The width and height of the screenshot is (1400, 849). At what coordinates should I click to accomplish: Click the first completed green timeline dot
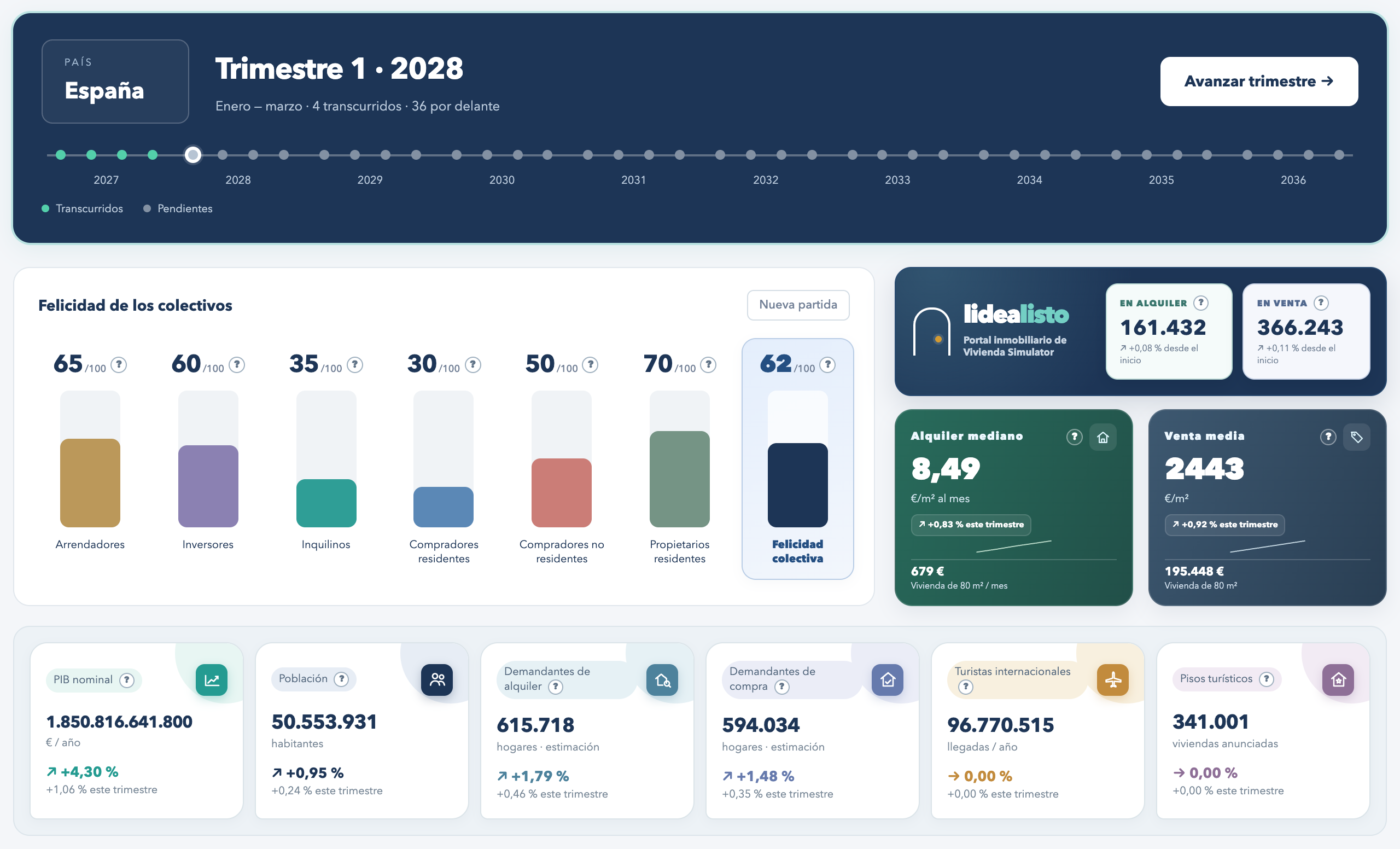[61, 155]
